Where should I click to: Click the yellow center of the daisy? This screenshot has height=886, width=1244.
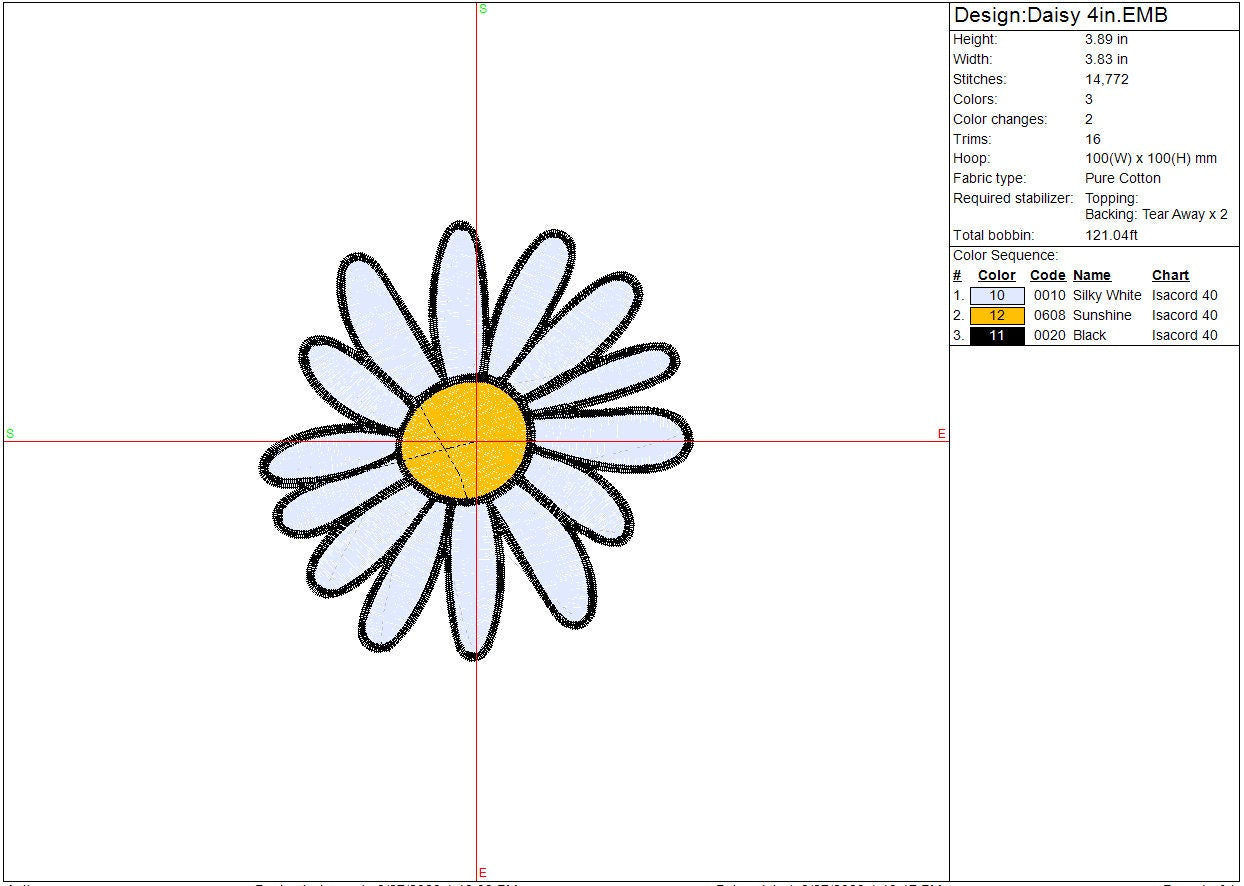(x=465, y=440)
